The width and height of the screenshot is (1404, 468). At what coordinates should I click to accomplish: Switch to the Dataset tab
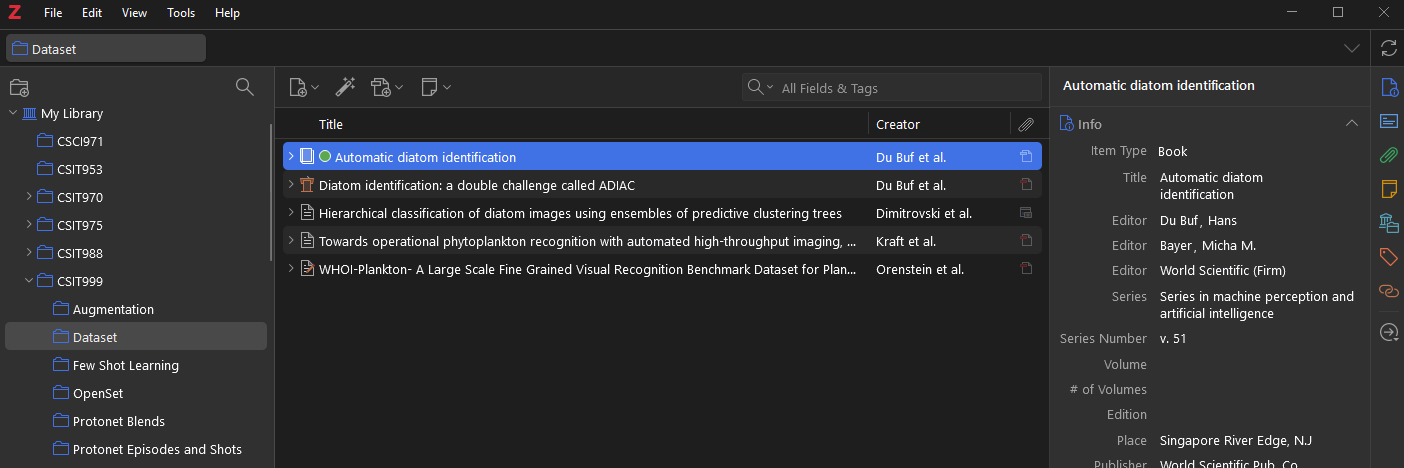point(106,48)
